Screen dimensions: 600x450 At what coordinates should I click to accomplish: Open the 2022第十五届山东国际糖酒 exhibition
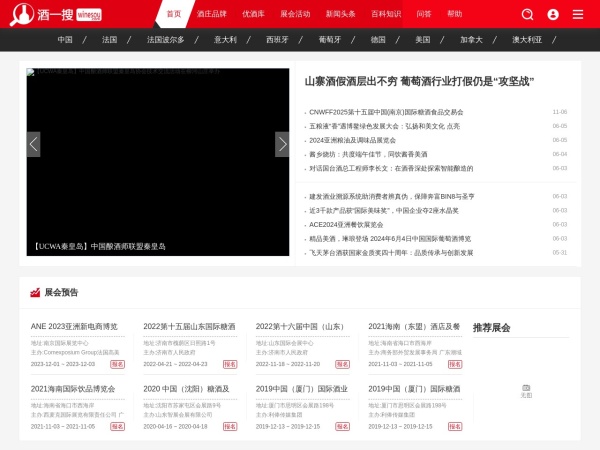click(x=189, y=326)
